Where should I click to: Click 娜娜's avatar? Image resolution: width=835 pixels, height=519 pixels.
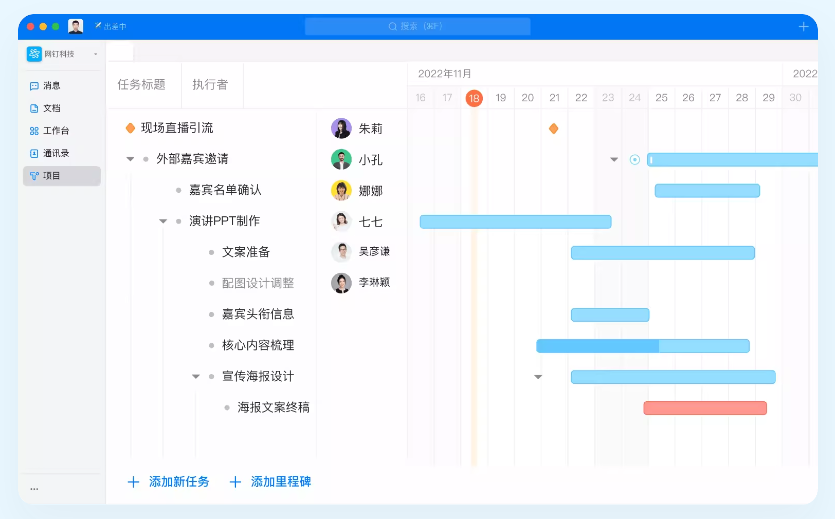[341, 191]
